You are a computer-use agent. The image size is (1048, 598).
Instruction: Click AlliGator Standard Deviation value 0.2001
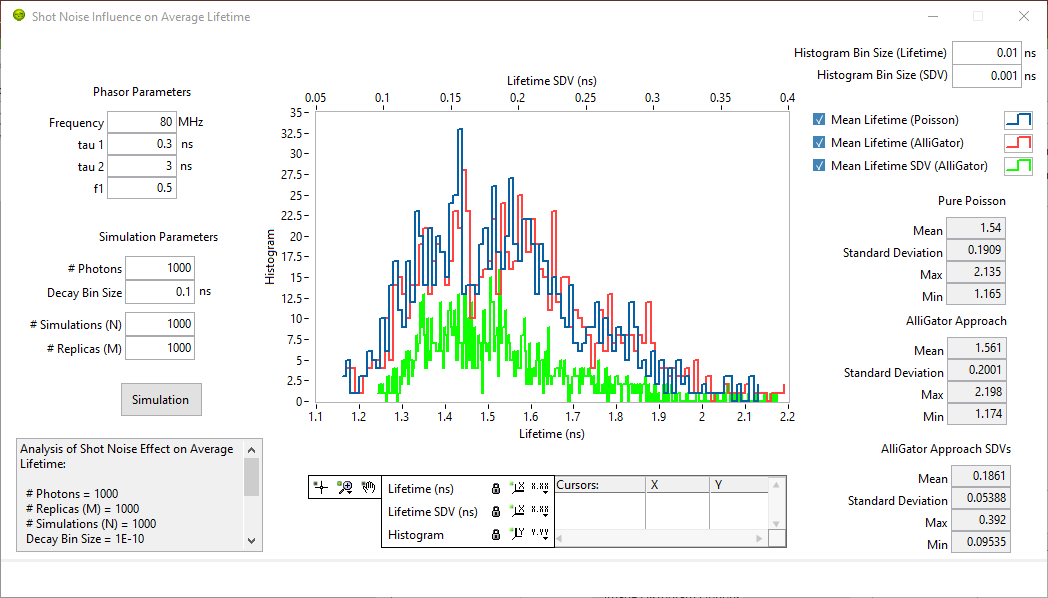pyautogui.click(x=976, y=370)
